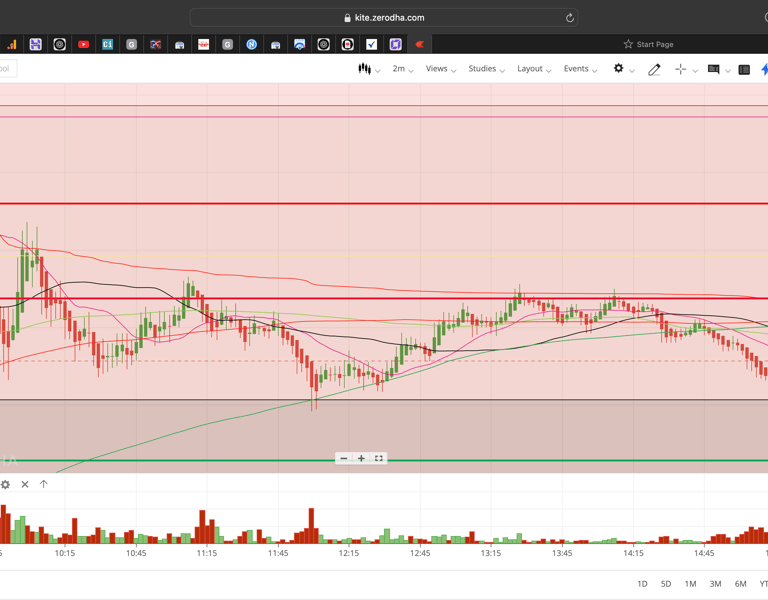Expand arrow beside the tooltip icon
The height and width of the screenshot is (600, 768).
(728, 71)
